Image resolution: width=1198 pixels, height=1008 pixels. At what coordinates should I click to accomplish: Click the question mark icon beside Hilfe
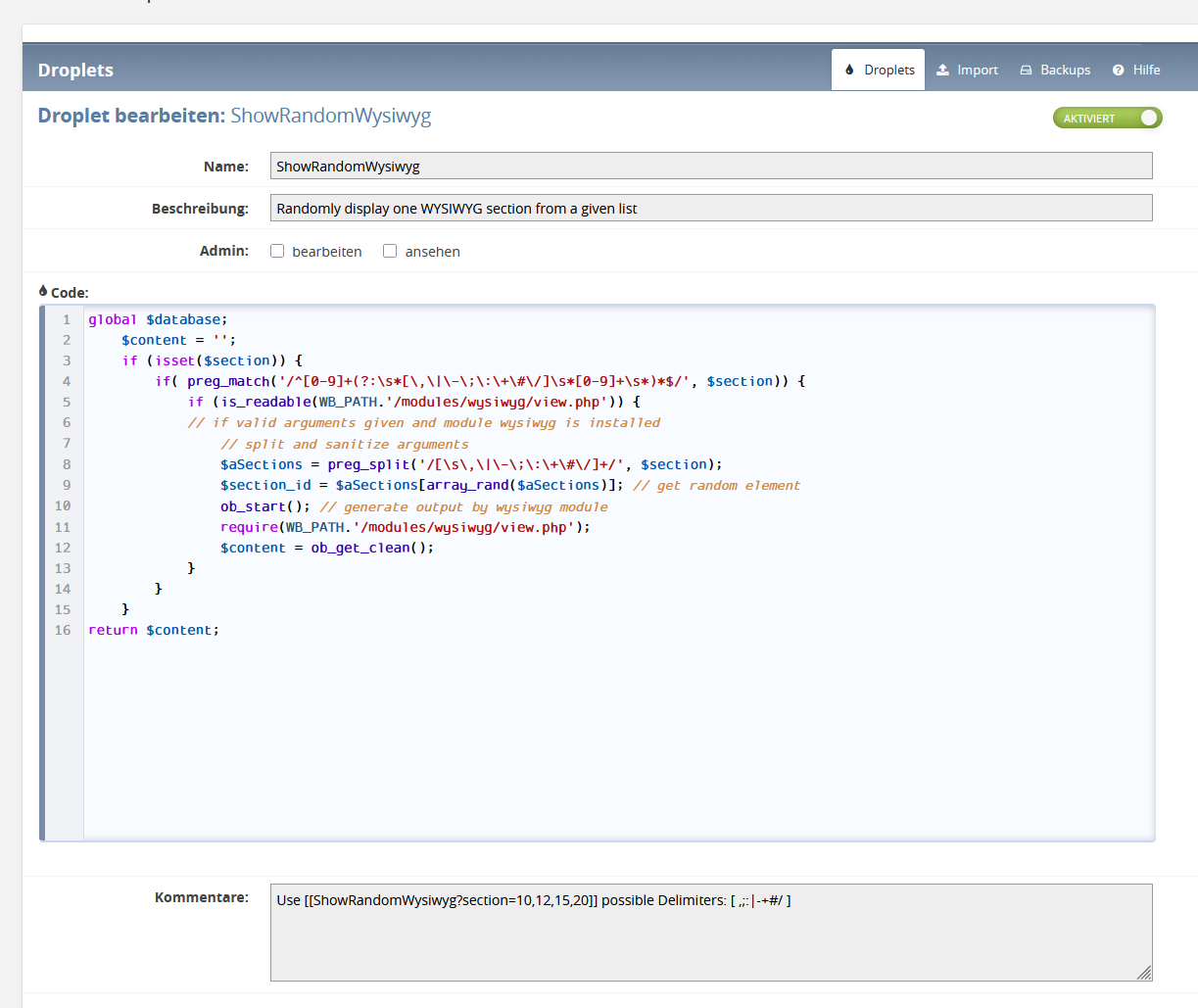coord(1118,70)
